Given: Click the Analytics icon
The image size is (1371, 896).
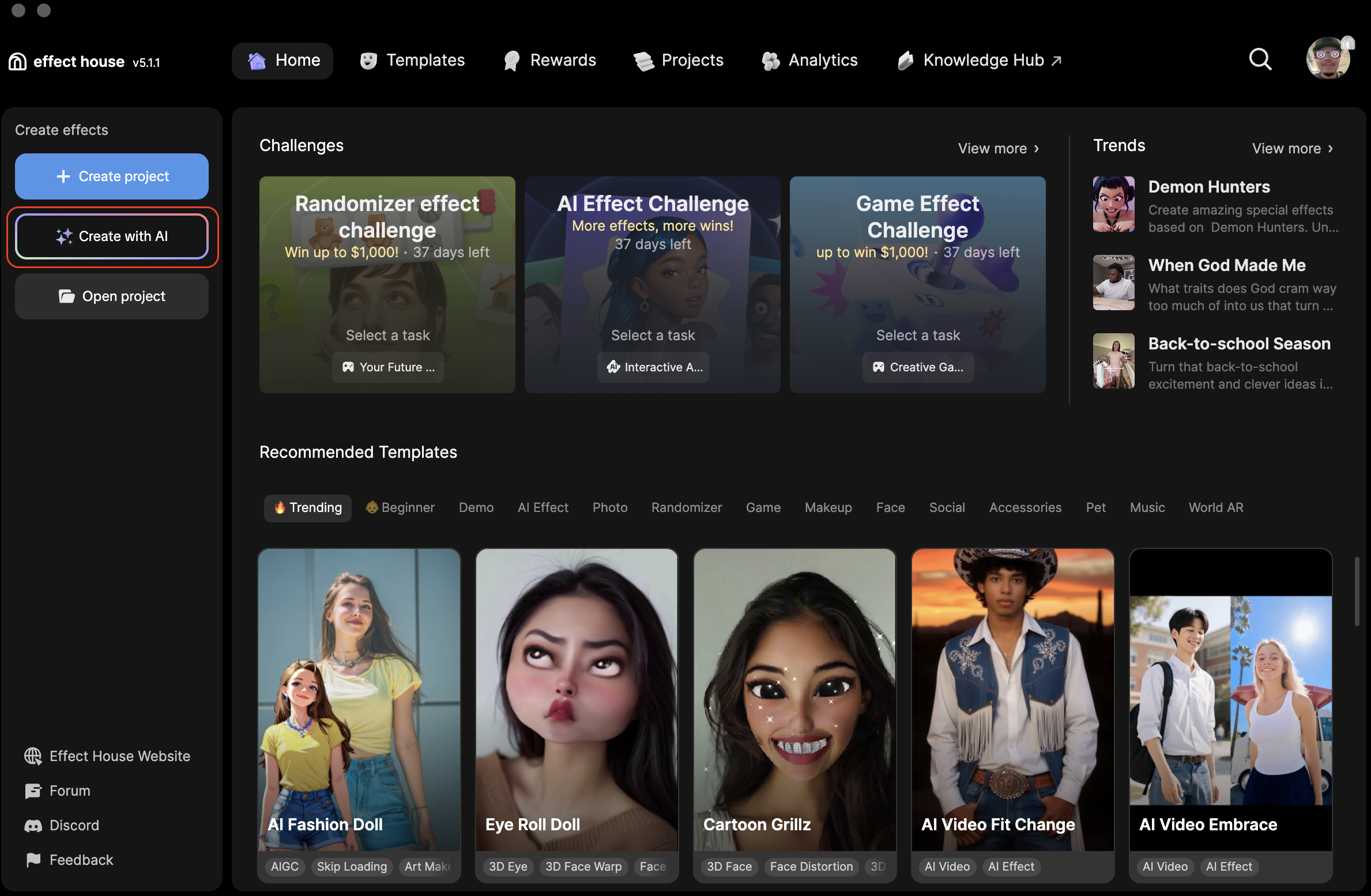Looking at the screenshot, I should [770, 61].
